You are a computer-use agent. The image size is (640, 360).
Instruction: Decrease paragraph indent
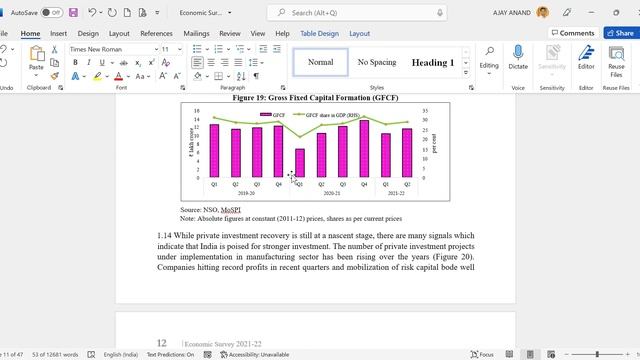pos(263,49)
